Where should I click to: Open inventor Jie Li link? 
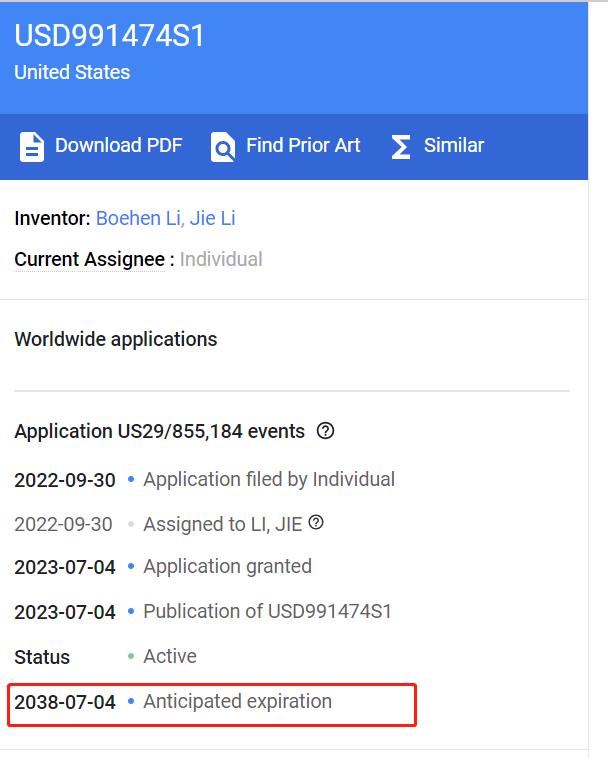tap(213, 219)
